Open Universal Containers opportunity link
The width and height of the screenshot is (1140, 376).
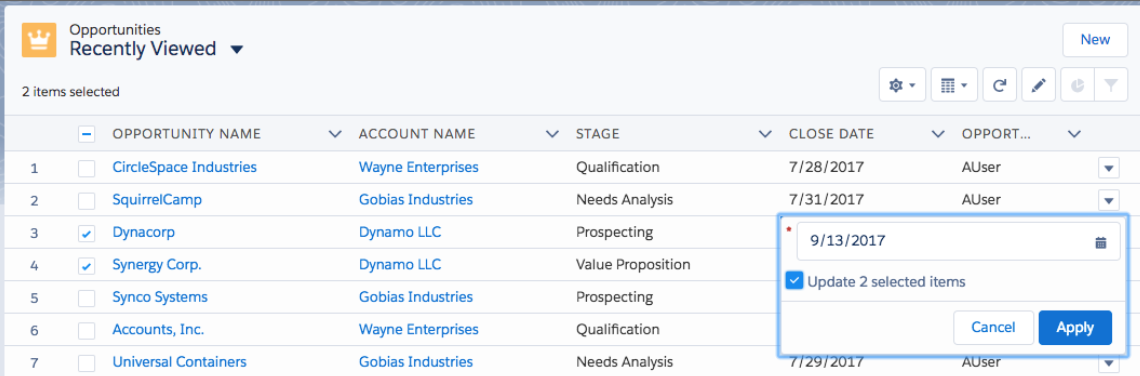[180, 361]
